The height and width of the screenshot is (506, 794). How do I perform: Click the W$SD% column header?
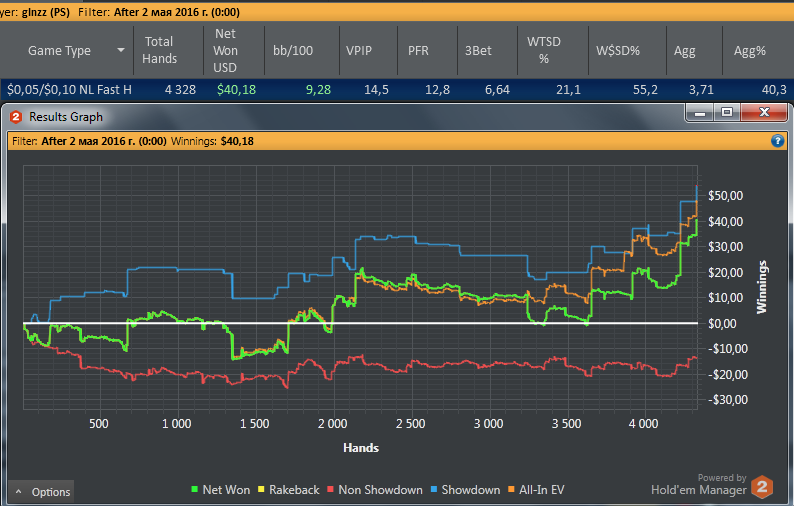point(618,51)
